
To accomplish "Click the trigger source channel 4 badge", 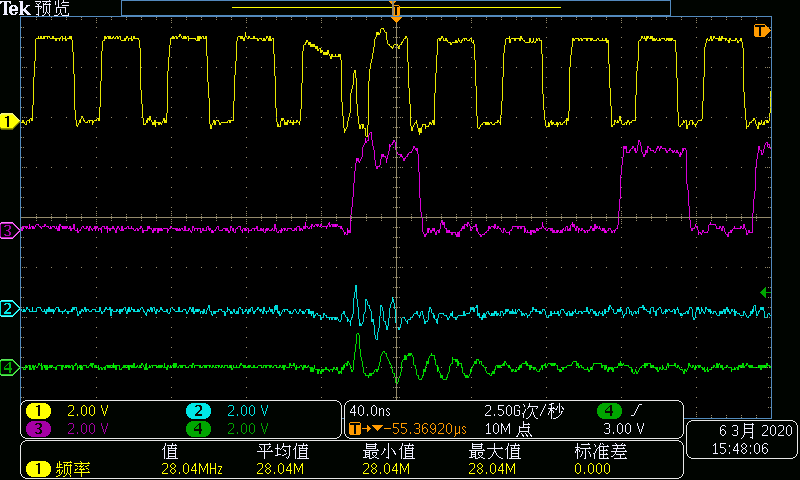I will (609, 411).
